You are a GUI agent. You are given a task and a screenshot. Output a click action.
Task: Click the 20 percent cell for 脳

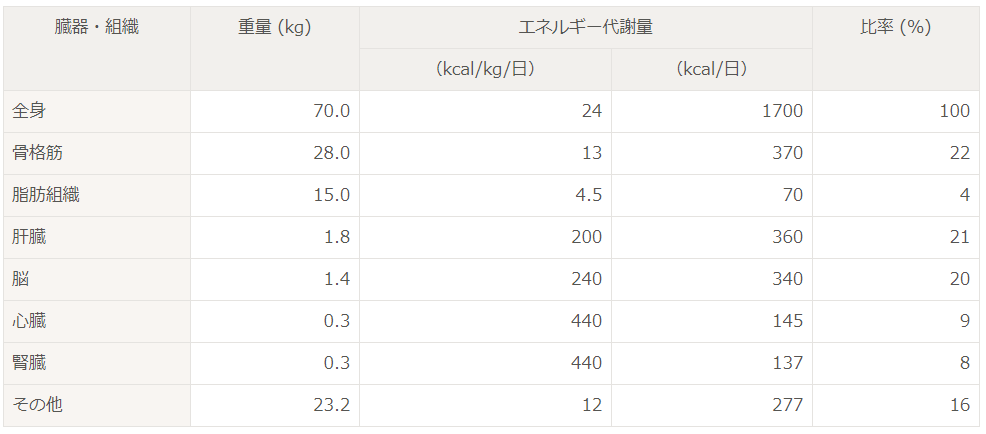(x=896, y=279)
